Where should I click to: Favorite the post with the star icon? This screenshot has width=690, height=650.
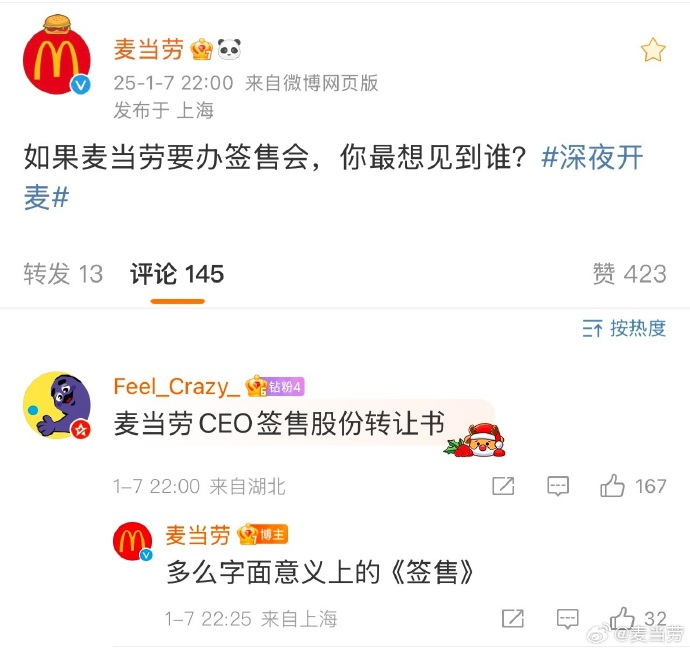pyautogui.click(x=653, y=50)
